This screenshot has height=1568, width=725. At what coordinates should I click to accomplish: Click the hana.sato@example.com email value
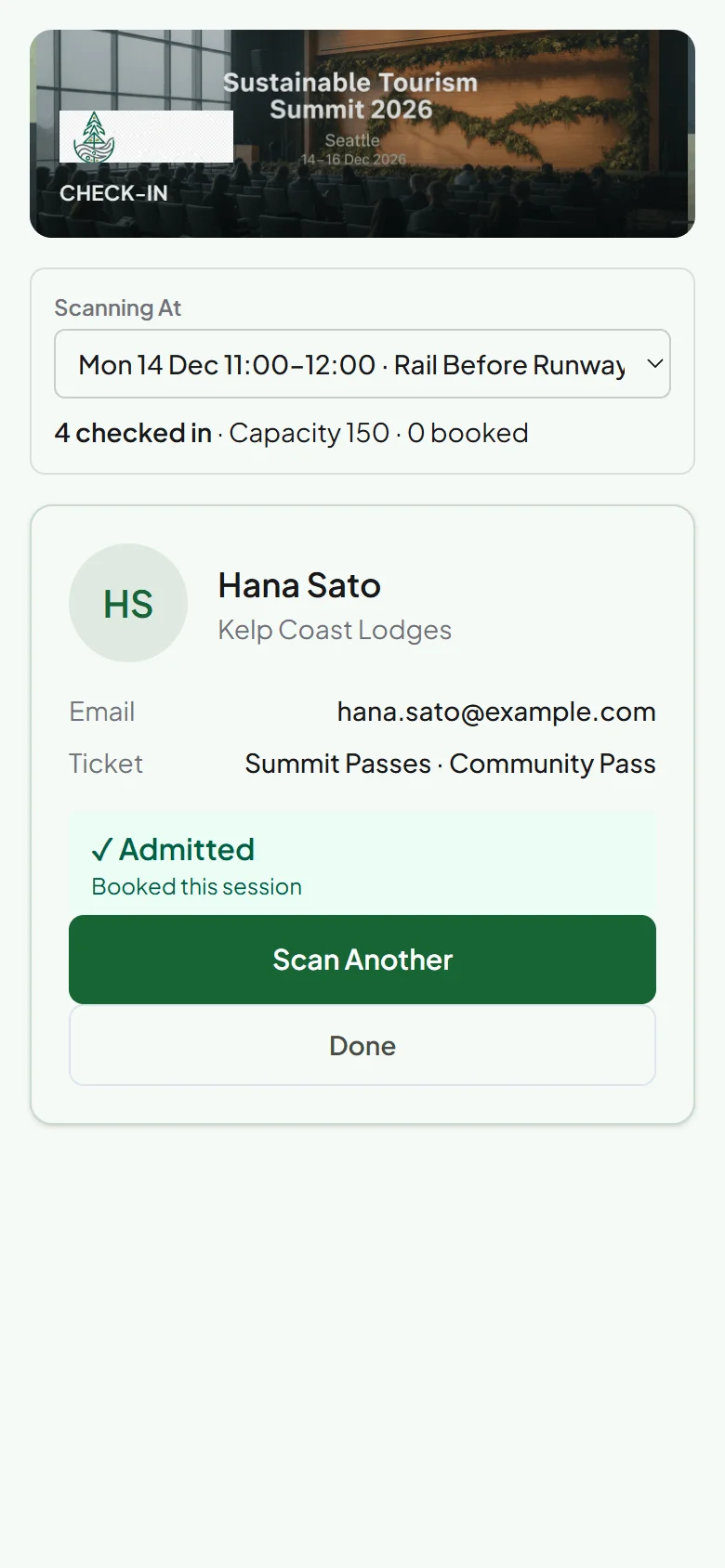[x=496, y=712]
